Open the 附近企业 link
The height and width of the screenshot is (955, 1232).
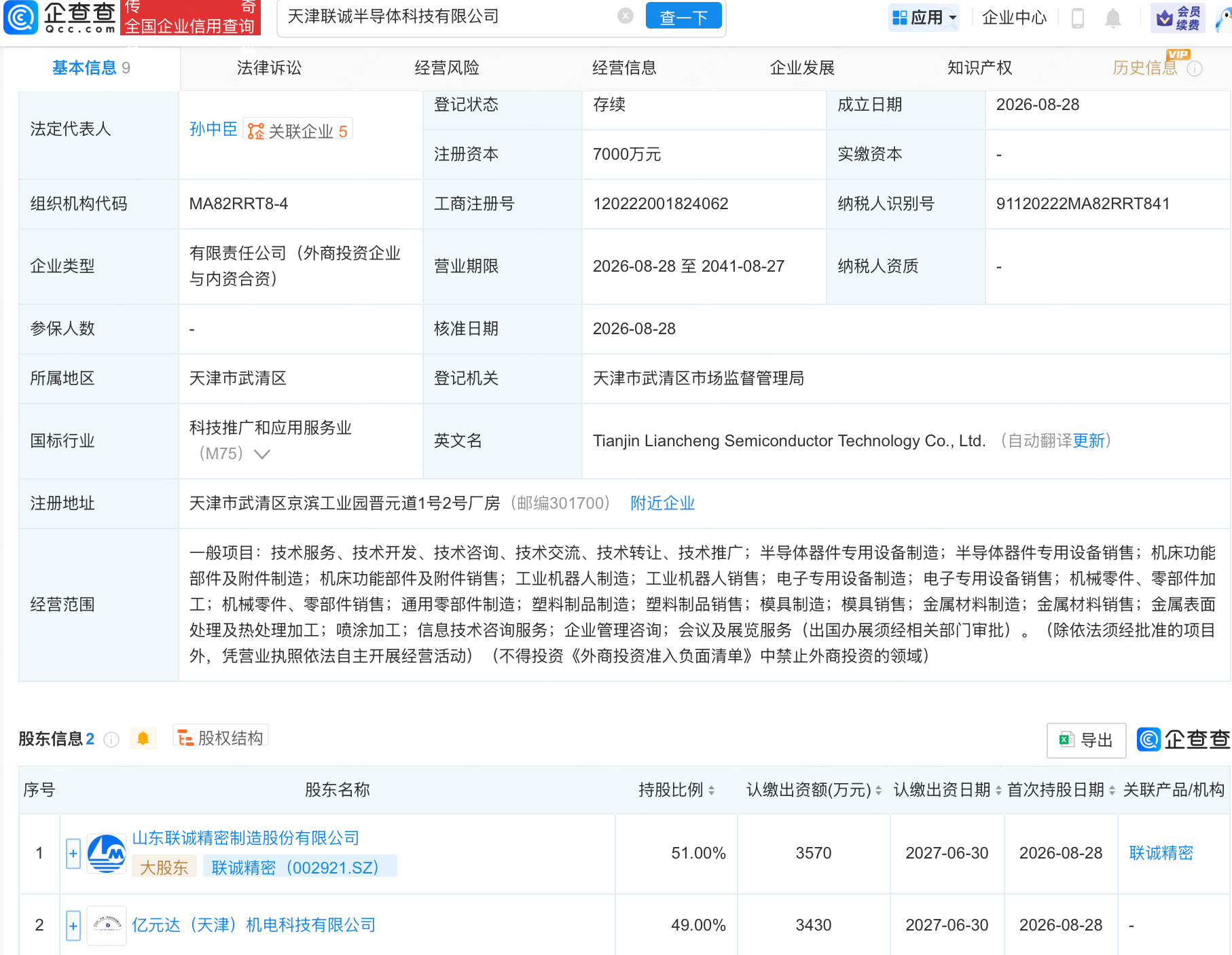point(663,503)
